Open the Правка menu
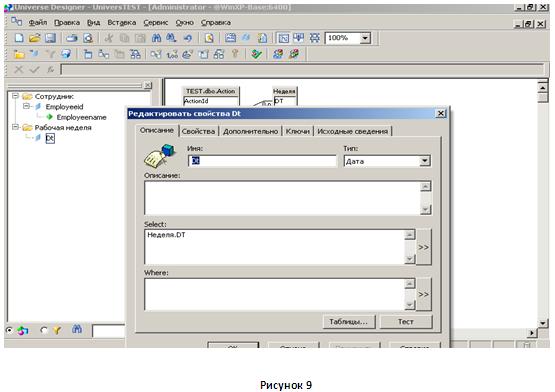 pos(67,23)
